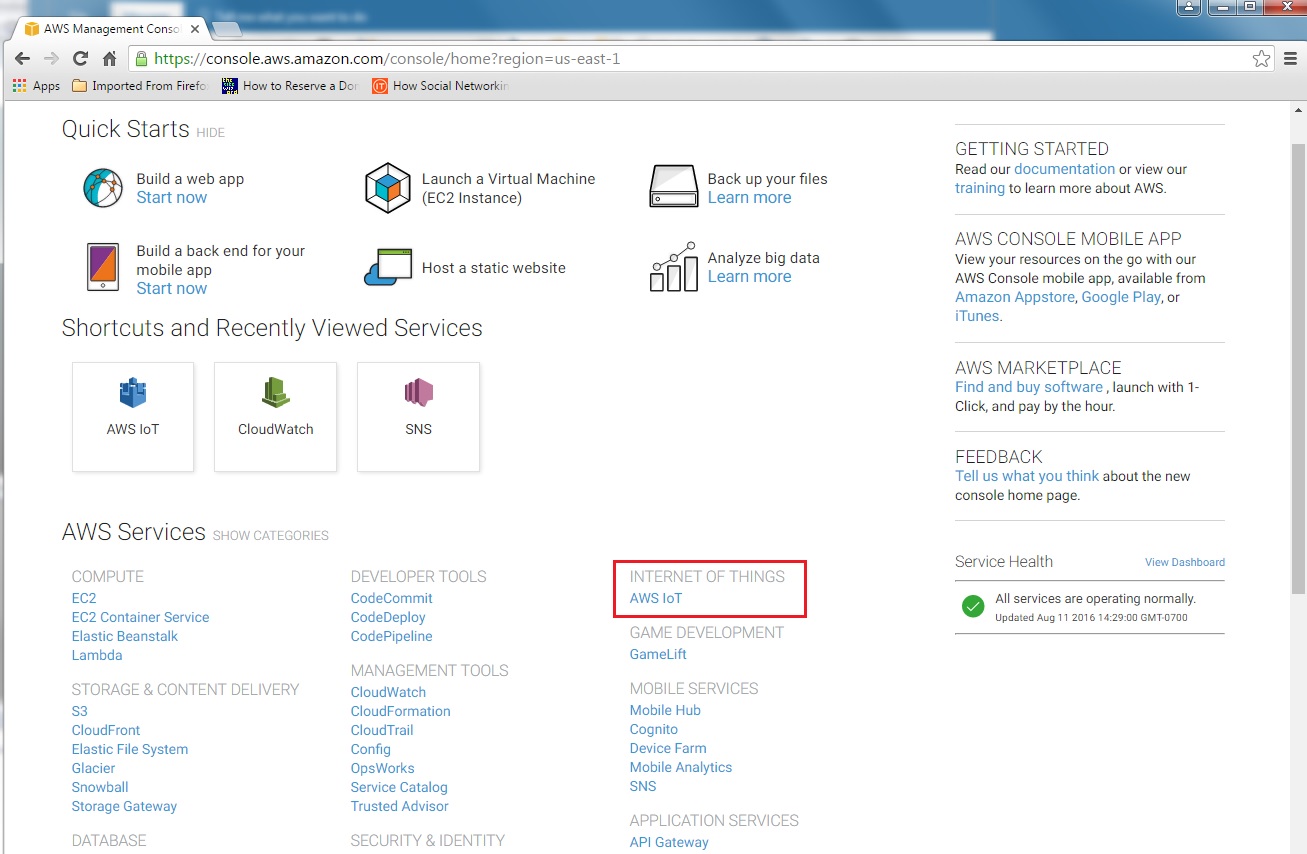Open the Lambda service link

tap(97, 655)
